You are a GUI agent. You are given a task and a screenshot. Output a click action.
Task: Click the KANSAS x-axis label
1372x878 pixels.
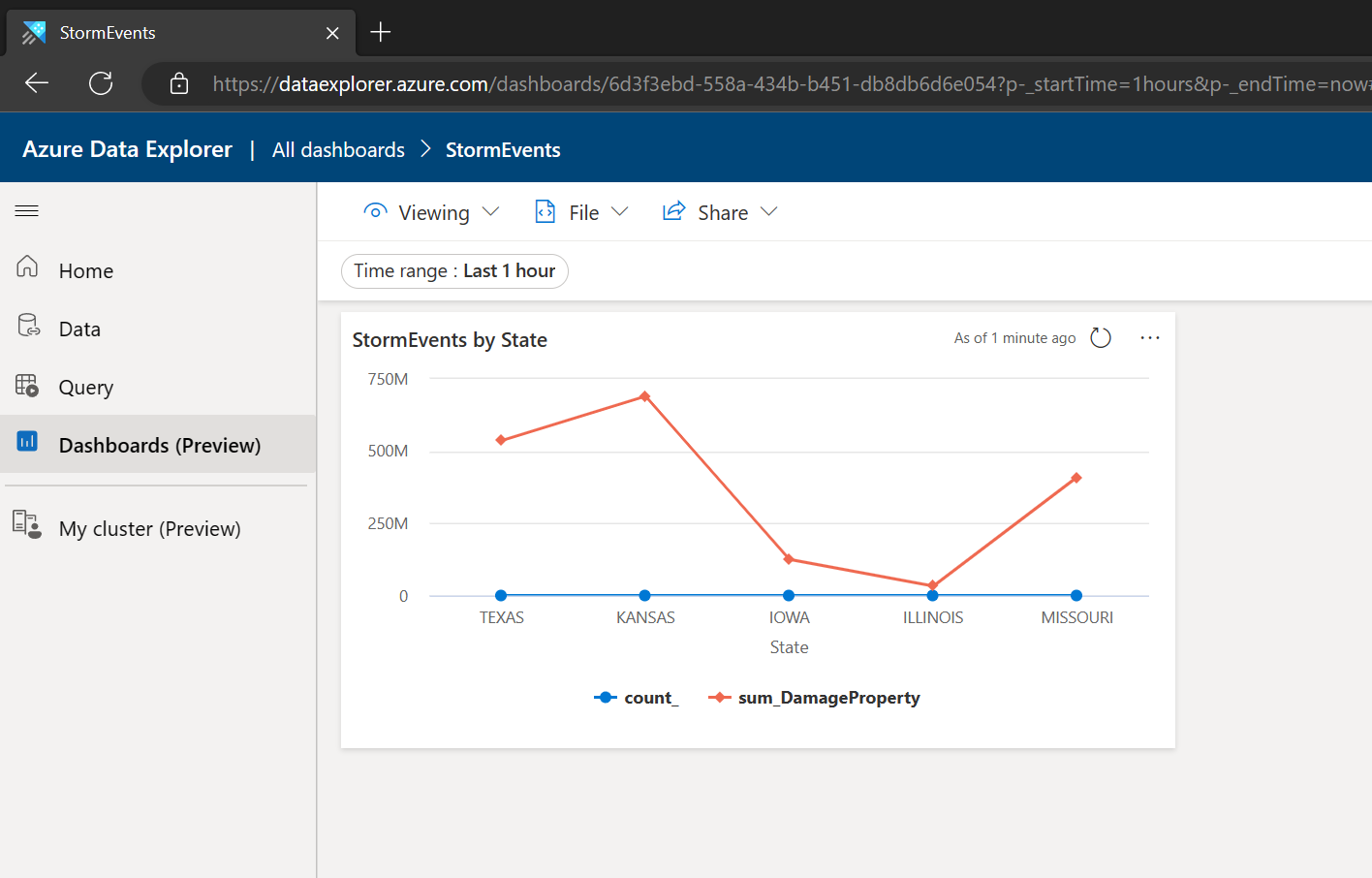click(x=645, y=617)
